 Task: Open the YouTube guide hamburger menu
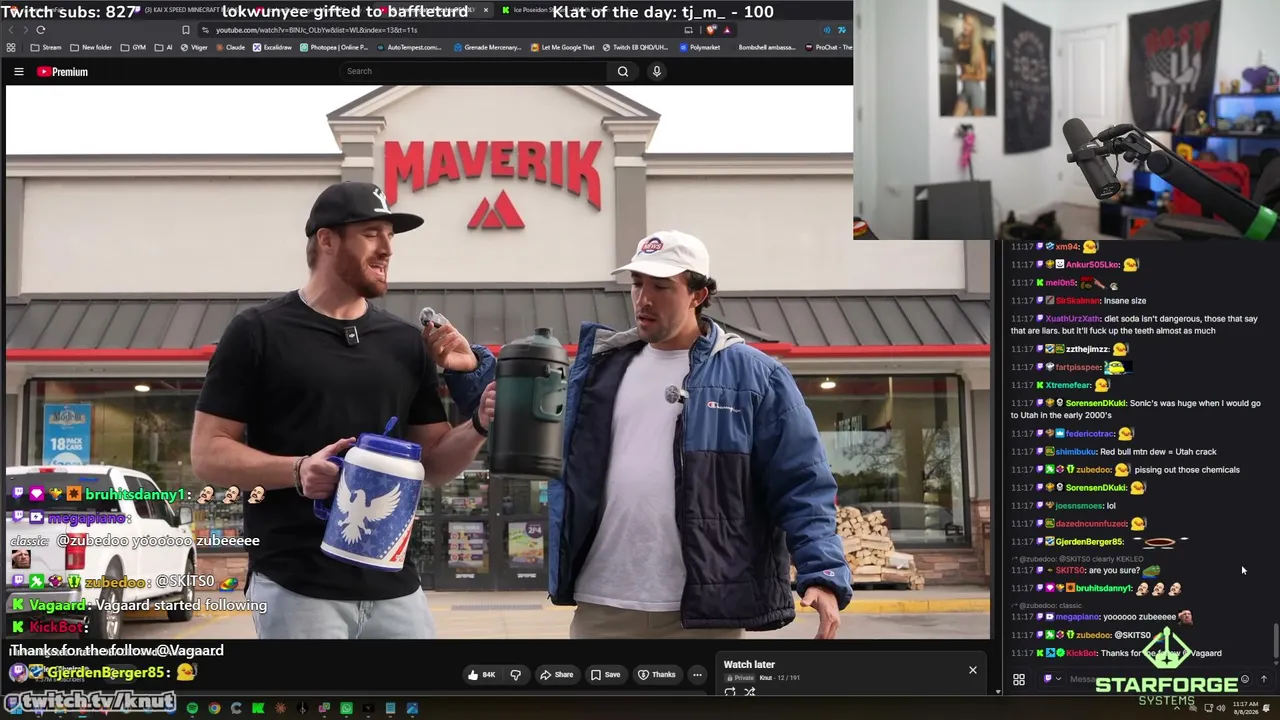coord(18,72)
